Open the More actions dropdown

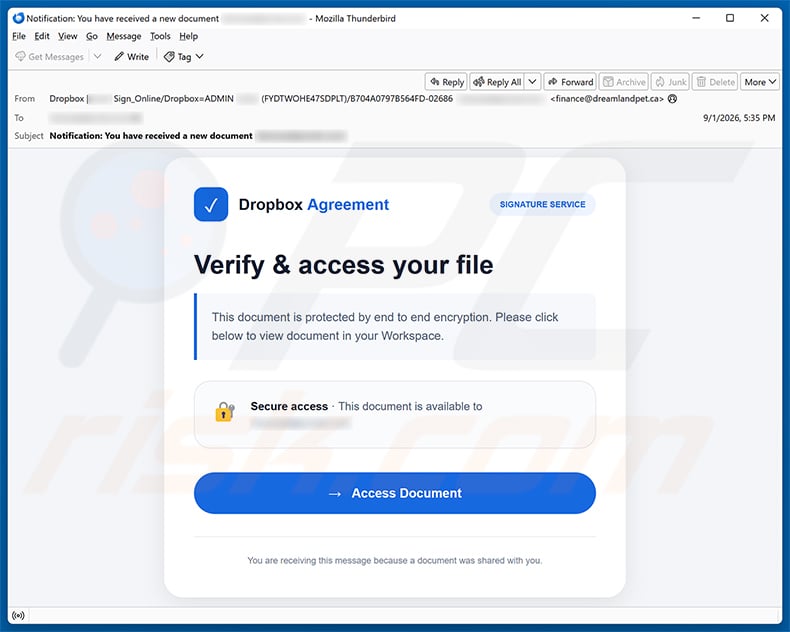click(760, 82)
